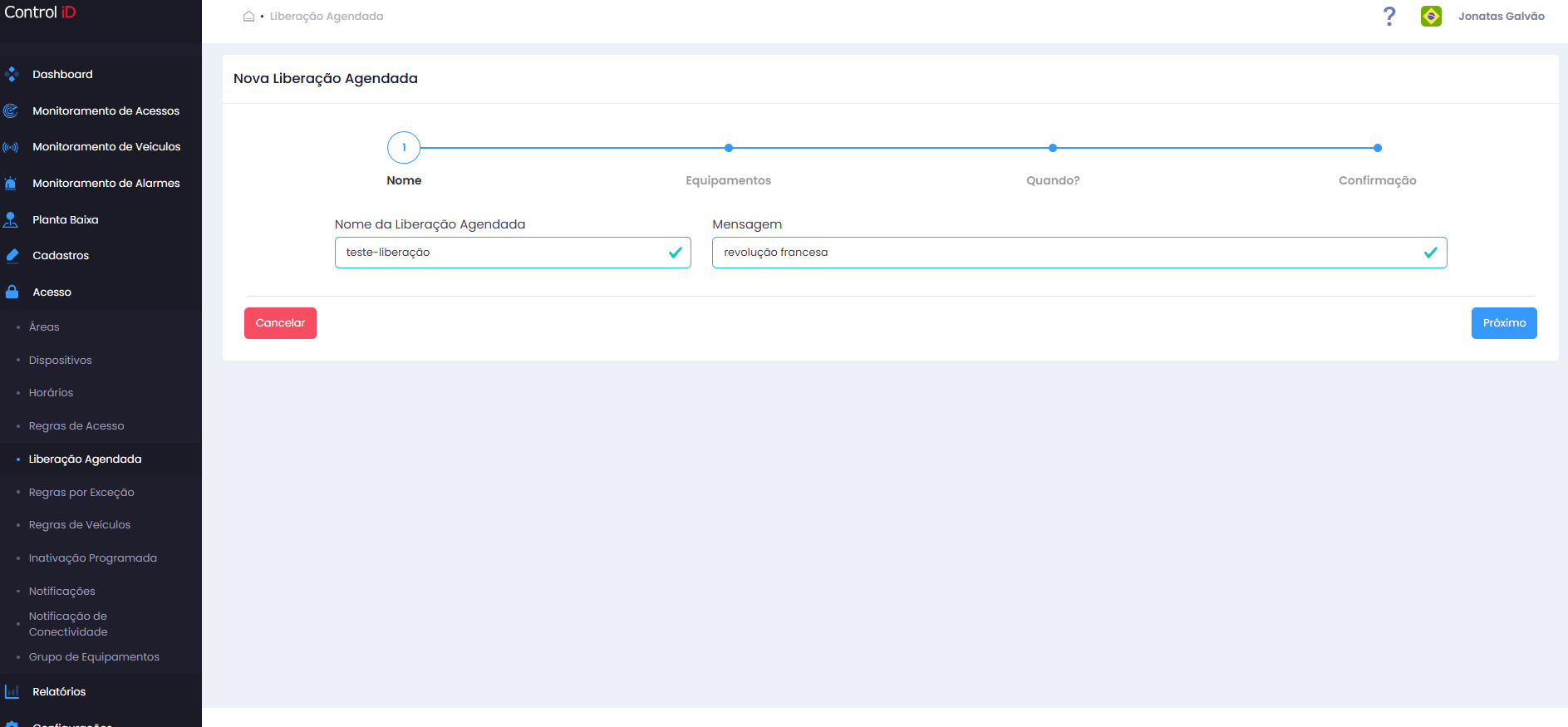Click the Monitoramento de Veículos signal icon
The image size is (1568, 727).
click(11, 147)
